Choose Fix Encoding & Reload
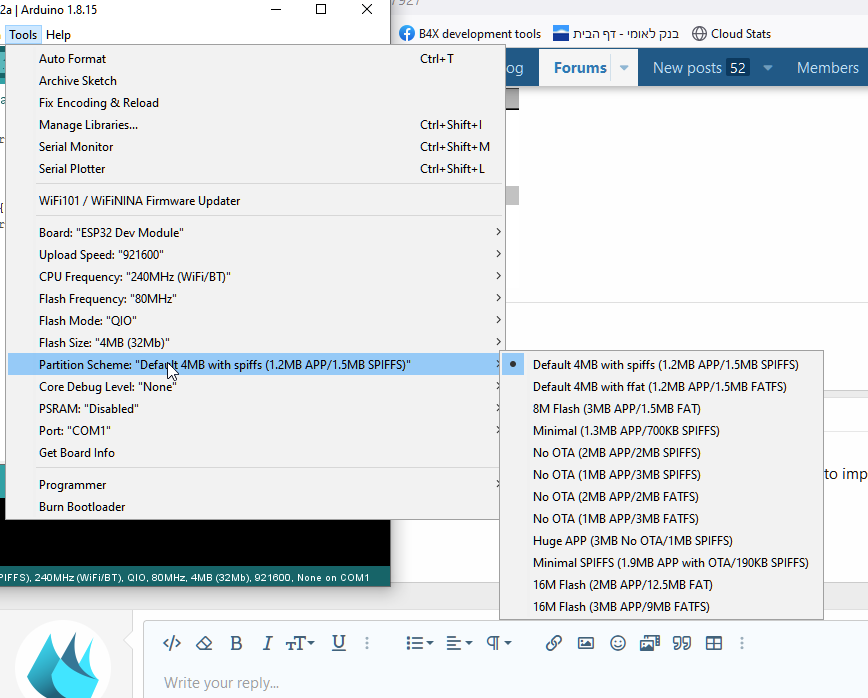 click(255, 103)
